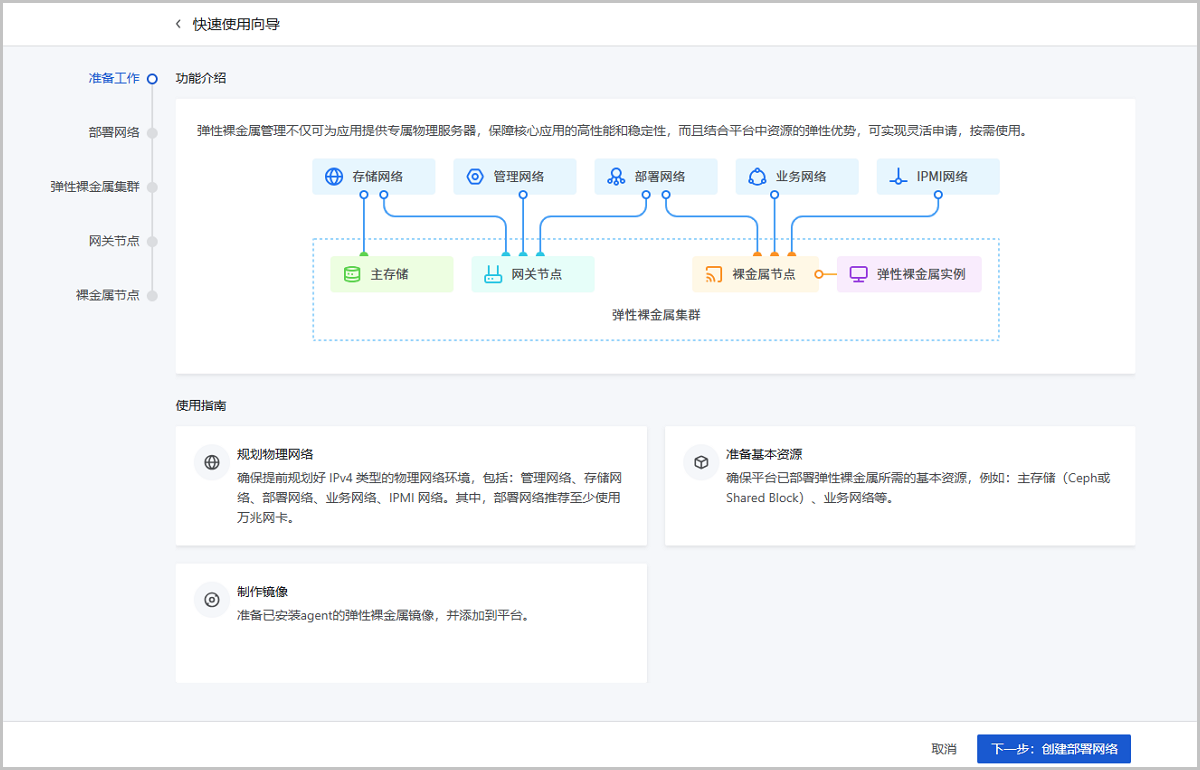Screen dimensions: 1200x770
Task: Click the 业务网络 circular icon
Action: tap(757, 177)
